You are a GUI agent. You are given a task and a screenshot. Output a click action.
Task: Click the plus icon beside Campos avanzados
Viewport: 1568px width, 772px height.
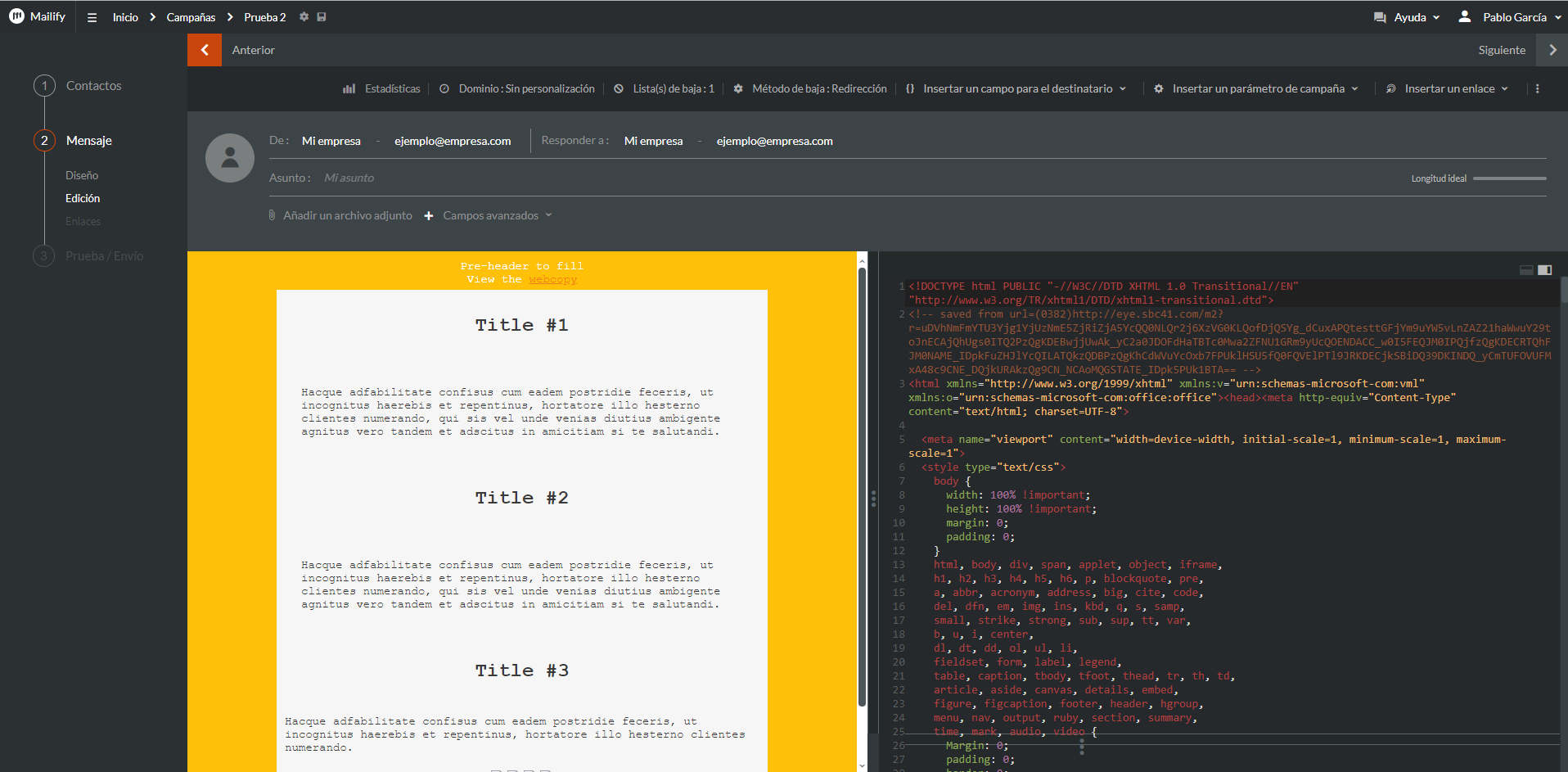[429, 216]
